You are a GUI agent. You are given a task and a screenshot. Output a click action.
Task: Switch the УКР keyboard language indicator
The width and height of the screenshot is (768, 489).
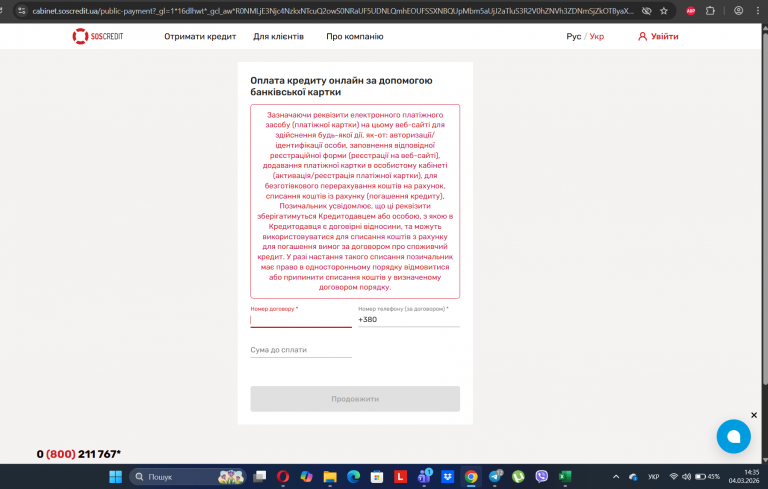tap(653, 477)
